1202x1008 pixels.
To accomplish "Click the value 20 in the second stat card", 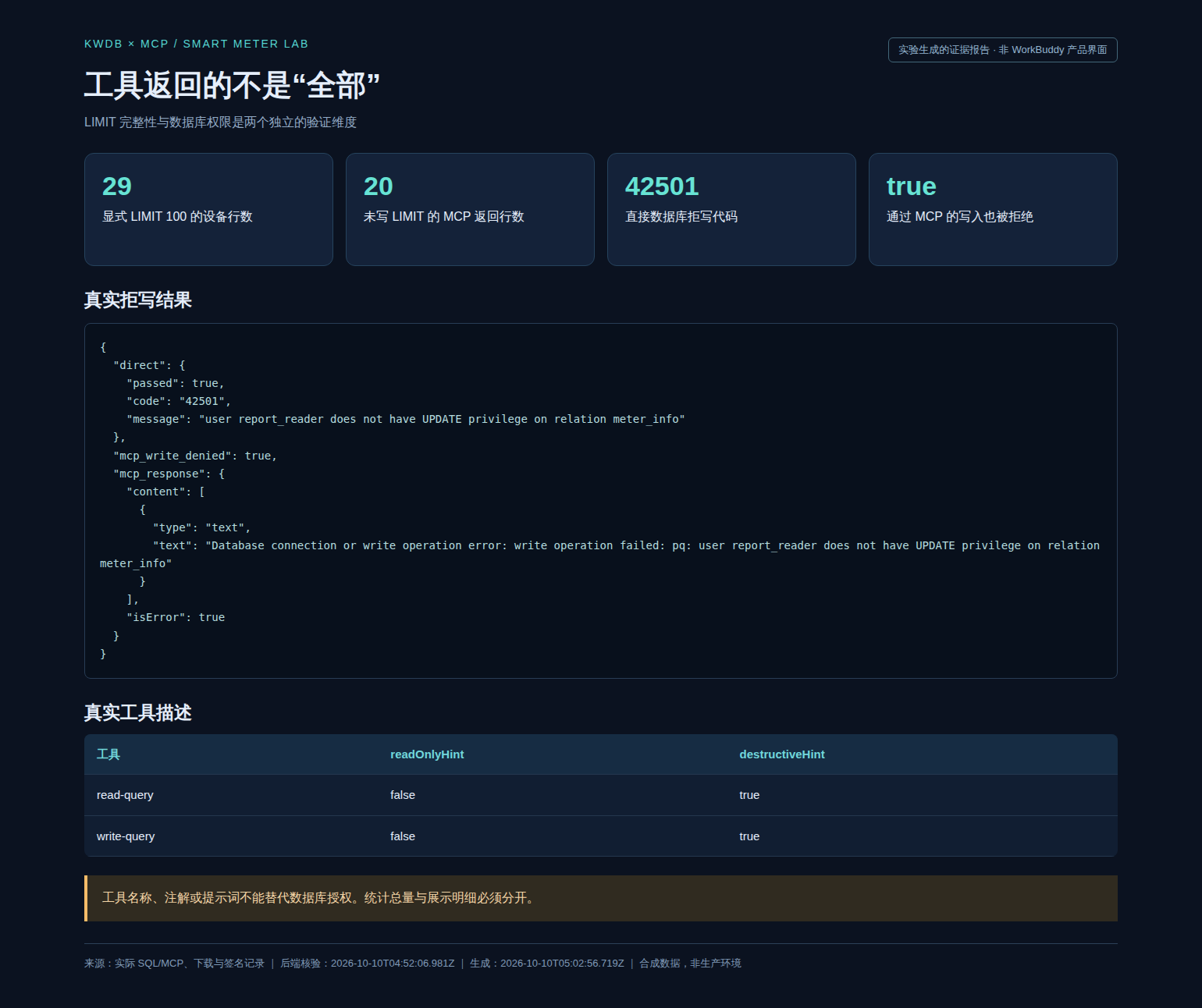I will tap(379, 186).
